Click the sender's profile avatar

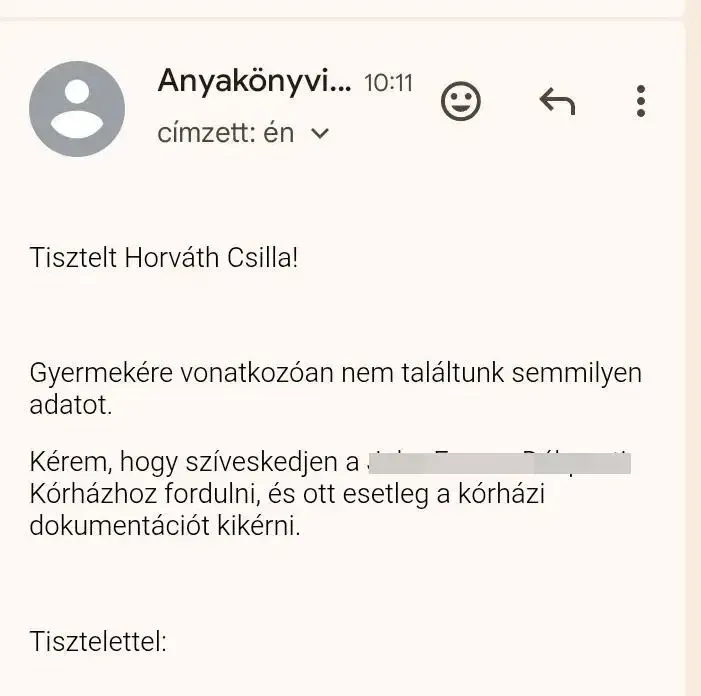(77, 109)
